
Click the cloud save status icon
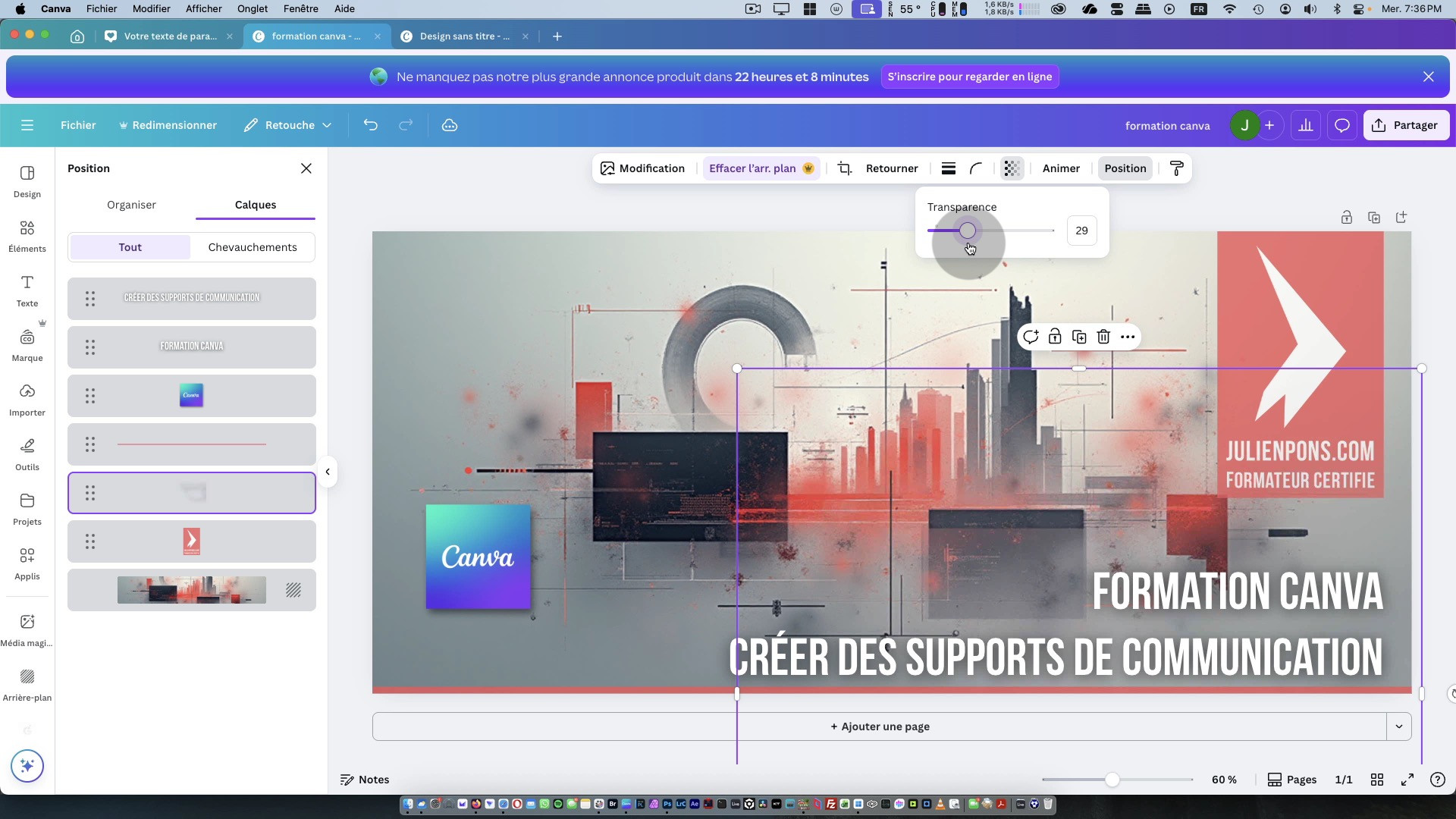point(450,125)
